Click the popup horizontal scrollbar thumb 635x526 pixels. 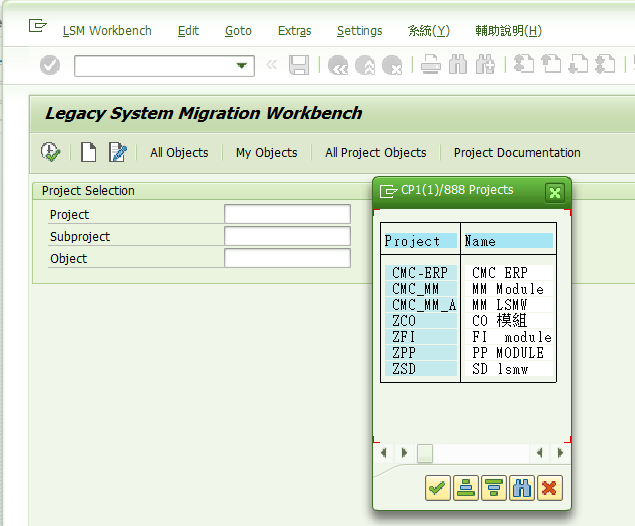(x=425, y=453)
